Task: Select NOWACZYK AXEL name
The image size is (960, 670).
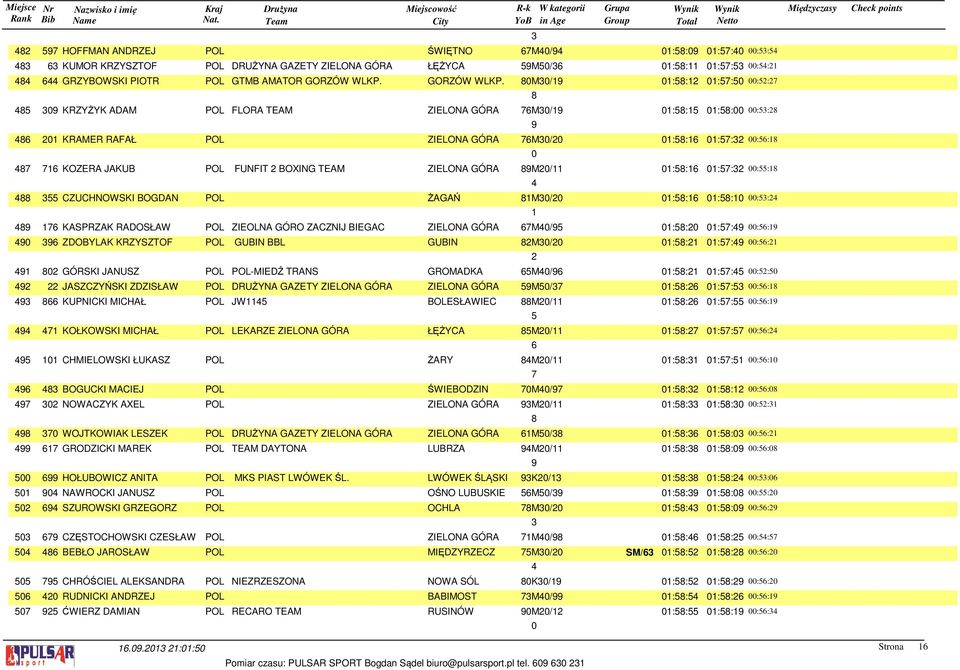Action: point(103,404)
